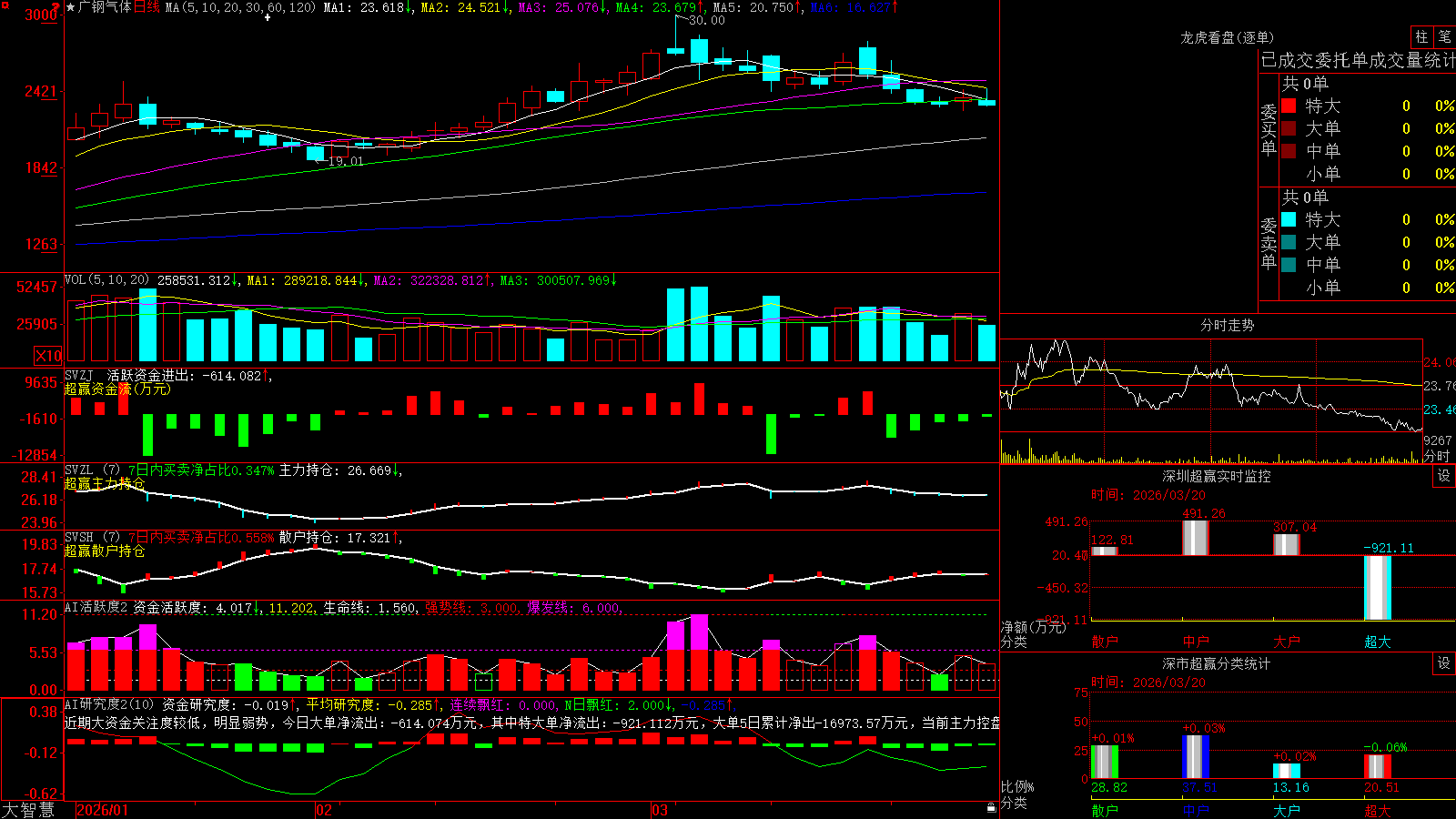Viewport: 1456px width, 819px height.
Task: Select 中户 in 深圳超赢实时监控 chart
Action: pos(1196,642)
